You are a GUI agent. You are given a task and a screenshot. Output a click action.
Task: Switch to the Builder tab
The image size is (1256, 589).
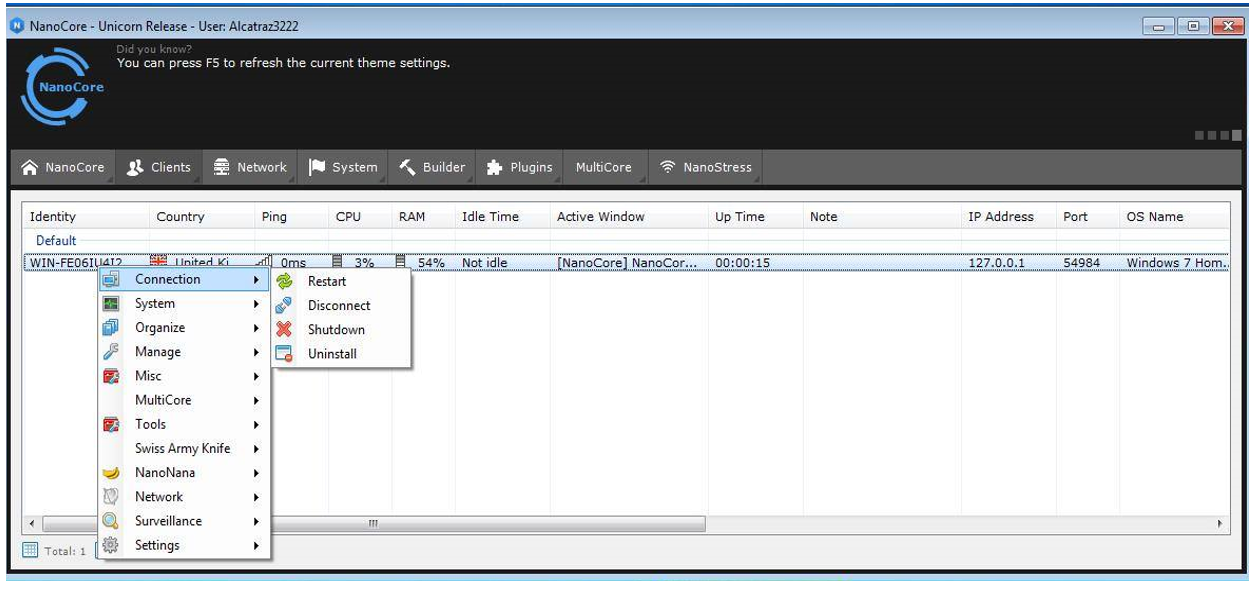click(x=432, y=167)
